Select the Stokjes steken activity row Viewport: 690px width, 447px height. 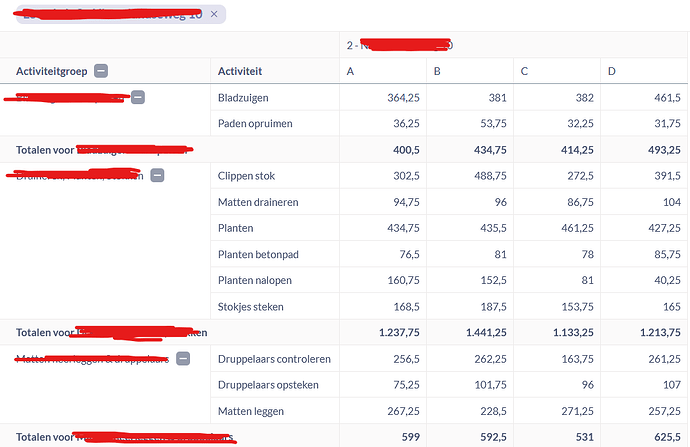point(250,306)
